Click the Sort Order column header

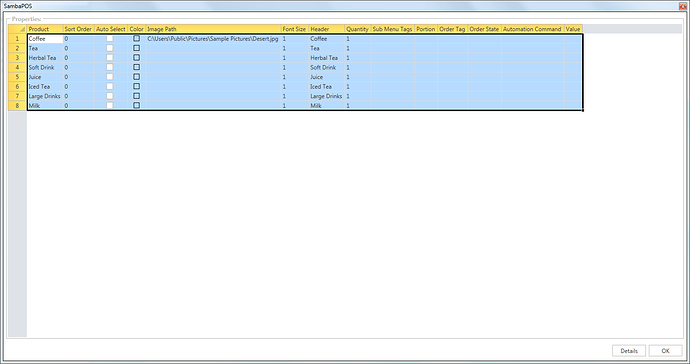click(78, 29)
